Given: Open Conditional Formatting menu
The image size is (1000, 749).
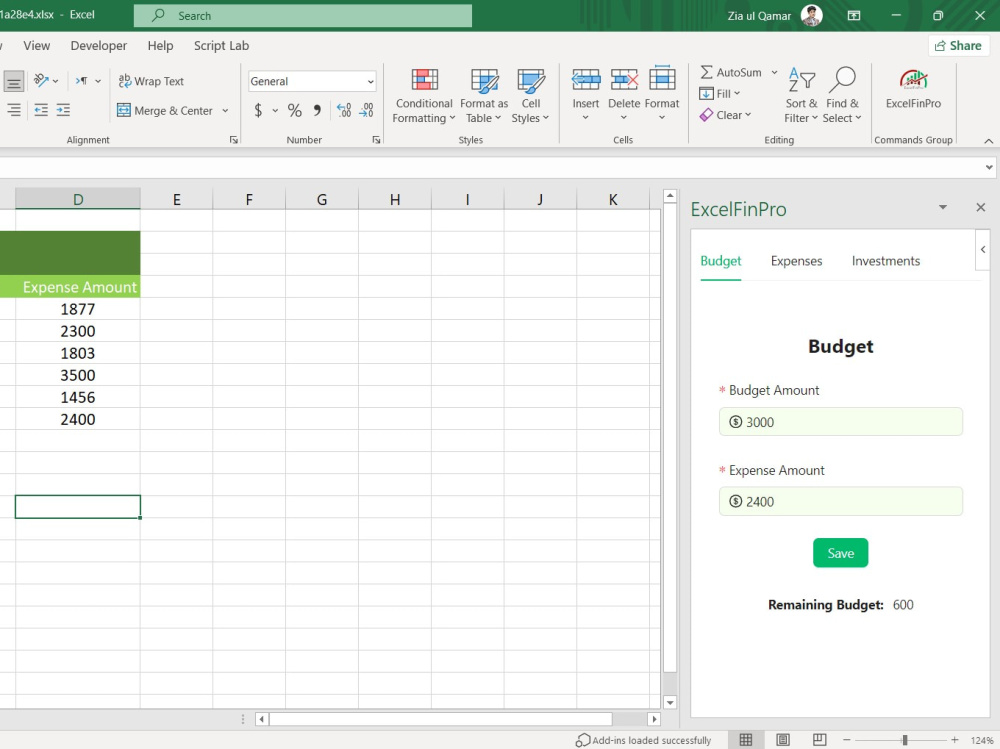Looking at the screenshot, I should pos(424,96).
